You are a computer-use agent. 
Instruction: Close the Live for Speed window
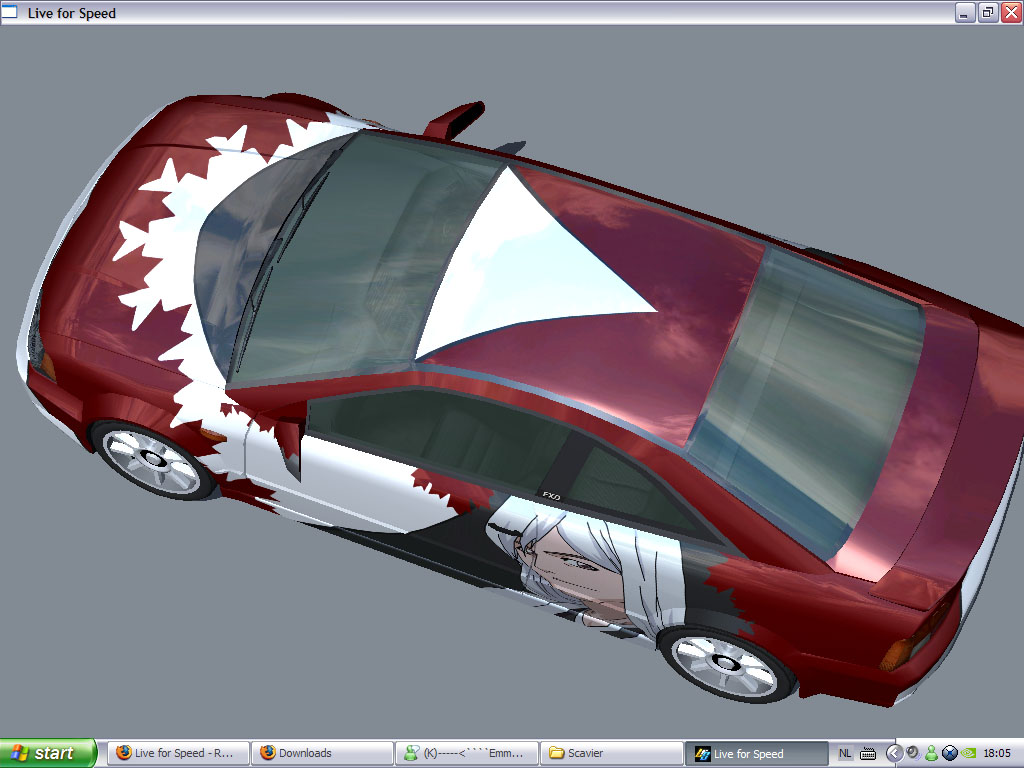[x=1012, y=12]
